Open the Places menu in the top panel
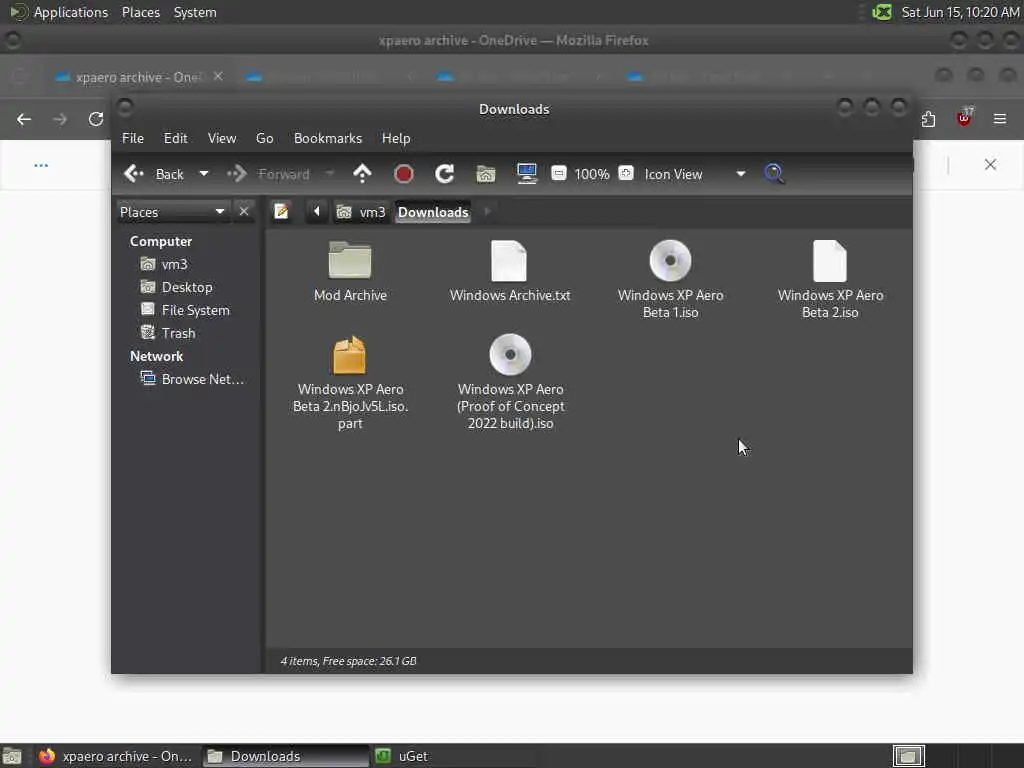The image size is (1024, 768). point(140,12)
